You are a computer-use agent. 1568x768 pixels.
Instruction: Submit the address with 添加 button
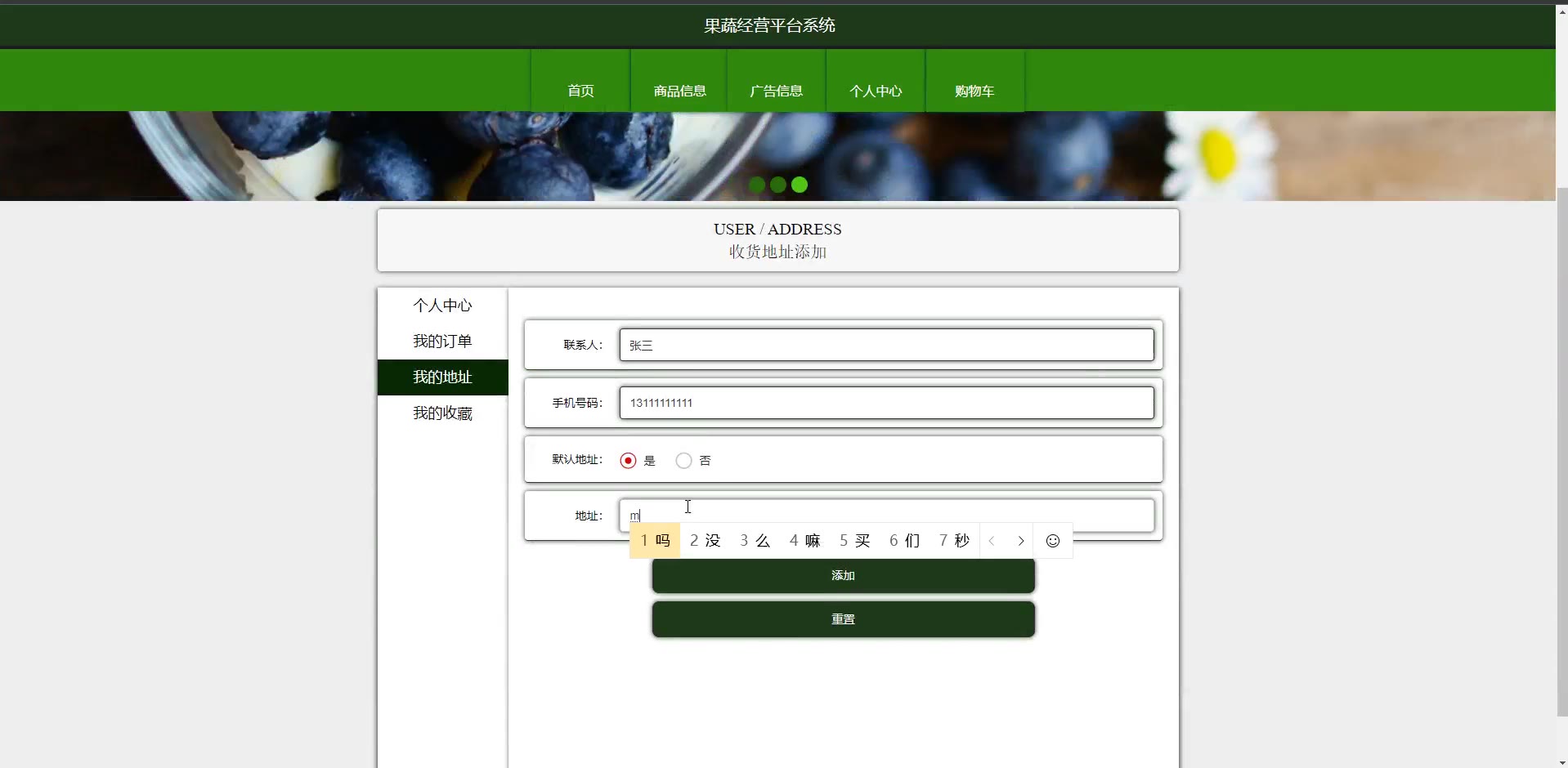click(843, 576)
